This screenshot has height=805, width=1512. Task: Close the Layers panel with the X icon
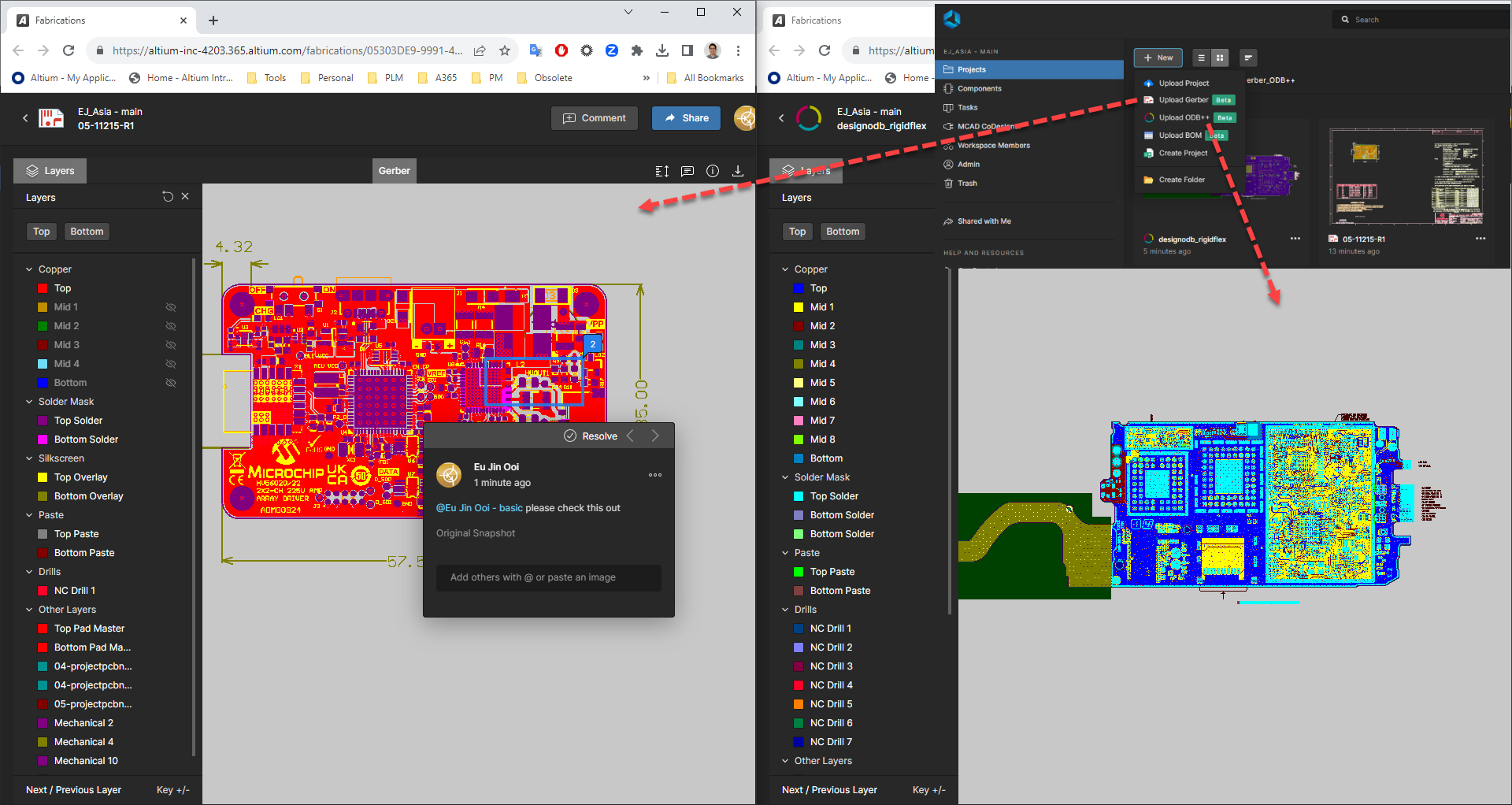[185, 197]
